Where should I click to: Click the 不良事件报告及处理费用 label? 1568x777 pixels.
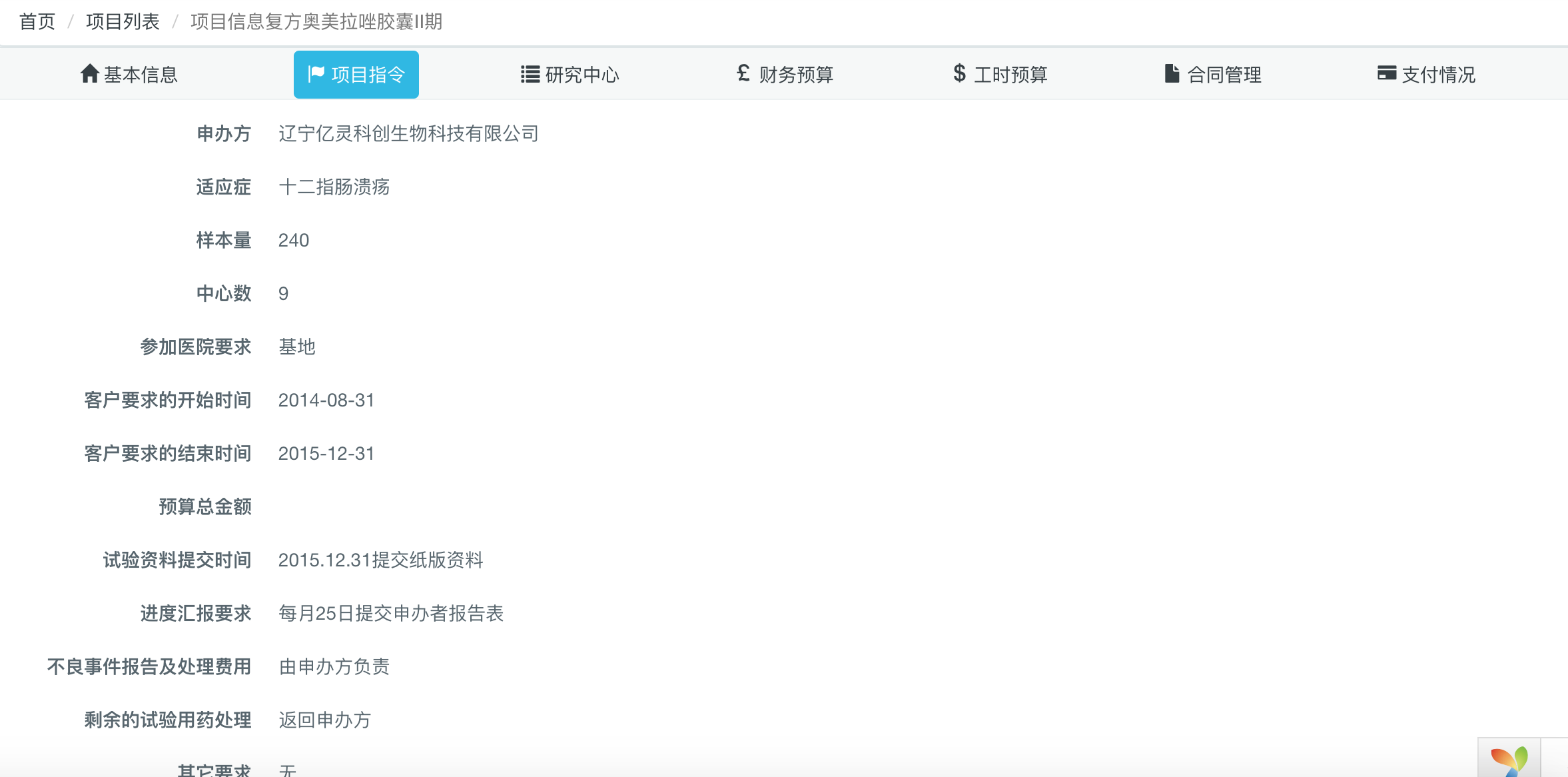coord(149,666)
